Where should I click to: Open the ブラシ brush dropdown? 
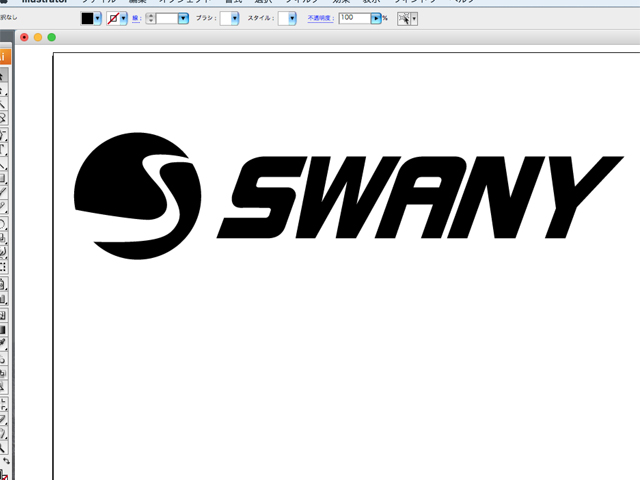[235, 19]
